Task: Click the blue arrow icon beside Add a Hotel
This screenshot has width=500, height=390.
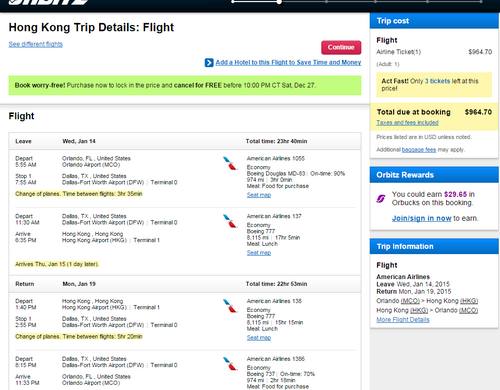Action: click(x=209, y=63)
